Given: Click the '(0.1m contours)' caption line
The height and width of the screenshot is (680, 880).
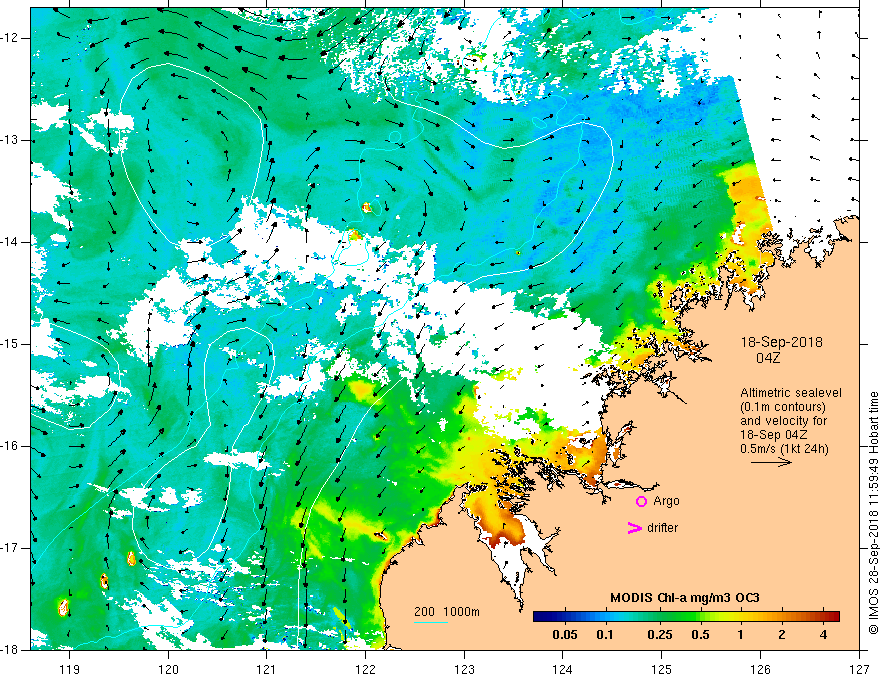Looking at the screenshot, I should coord(783,407).
